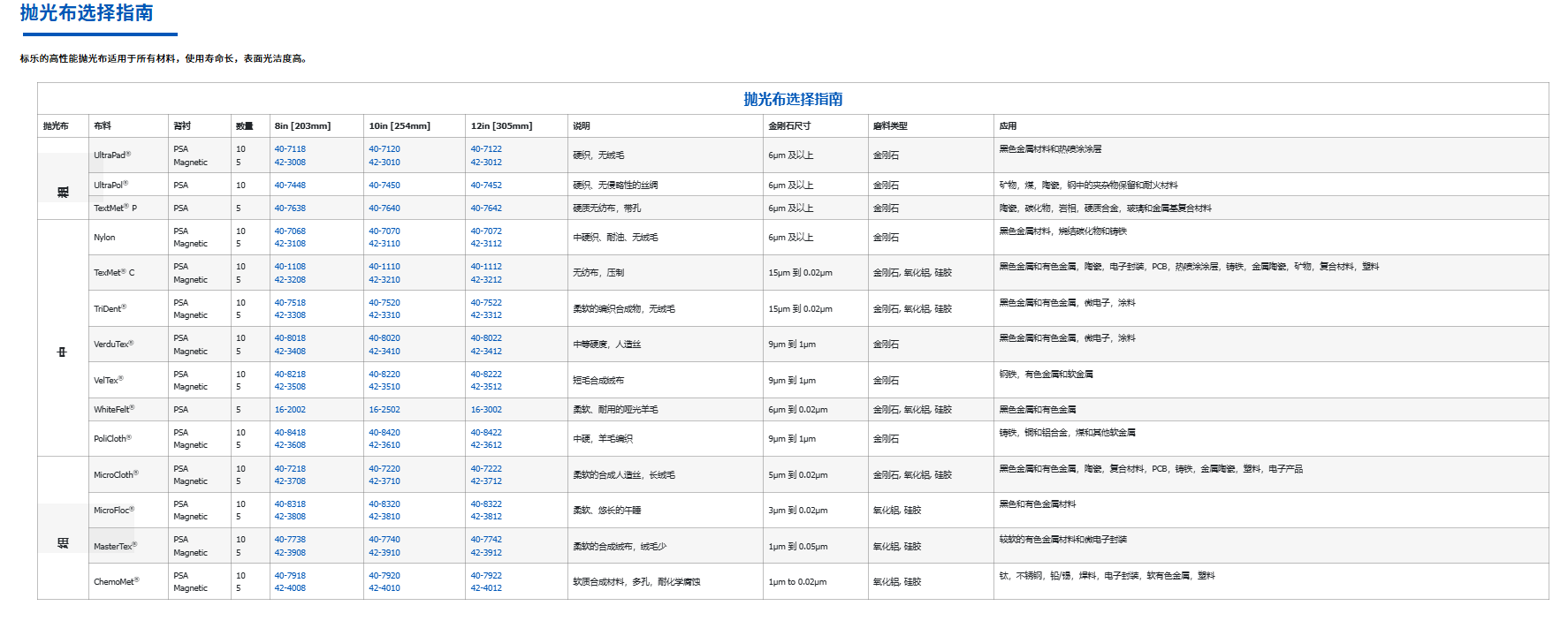This screenshot has height=636, width=1568.
Task: Click part number 40-7922
Action: 486,576
